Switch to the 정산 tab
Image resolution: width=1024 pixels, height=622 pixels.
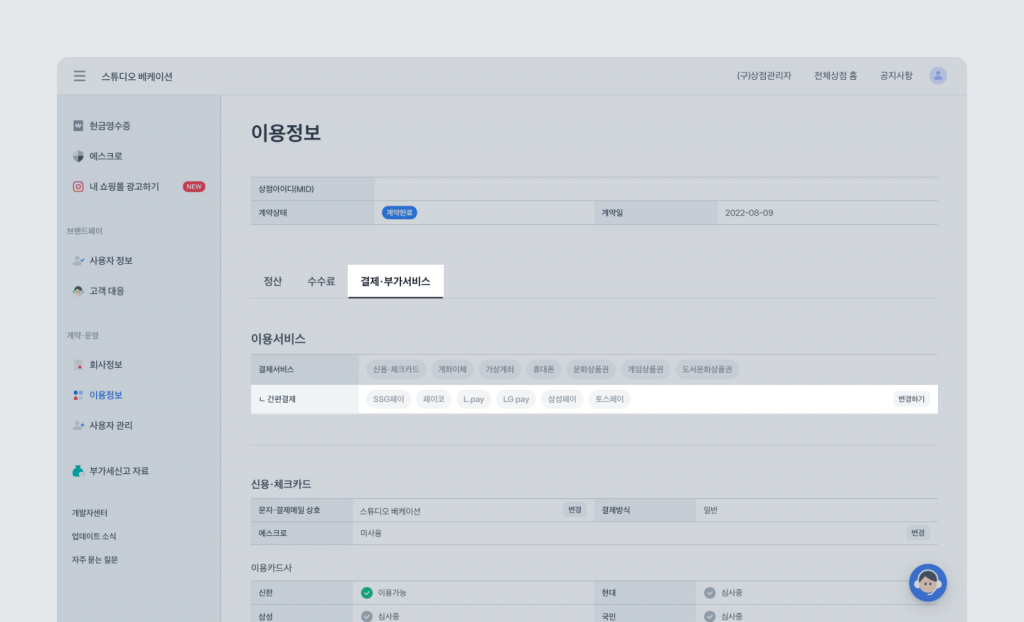tap(272, 282)
